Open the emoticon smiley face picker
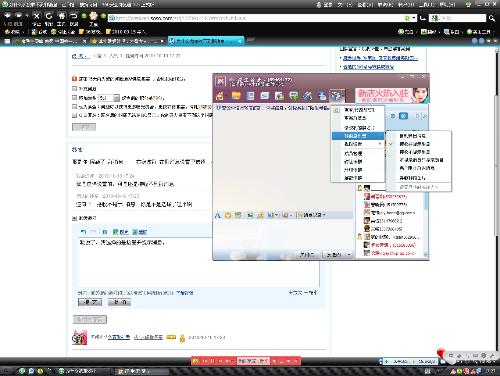The width and height of the screenshot is (500, 376). tap(228, 215)
